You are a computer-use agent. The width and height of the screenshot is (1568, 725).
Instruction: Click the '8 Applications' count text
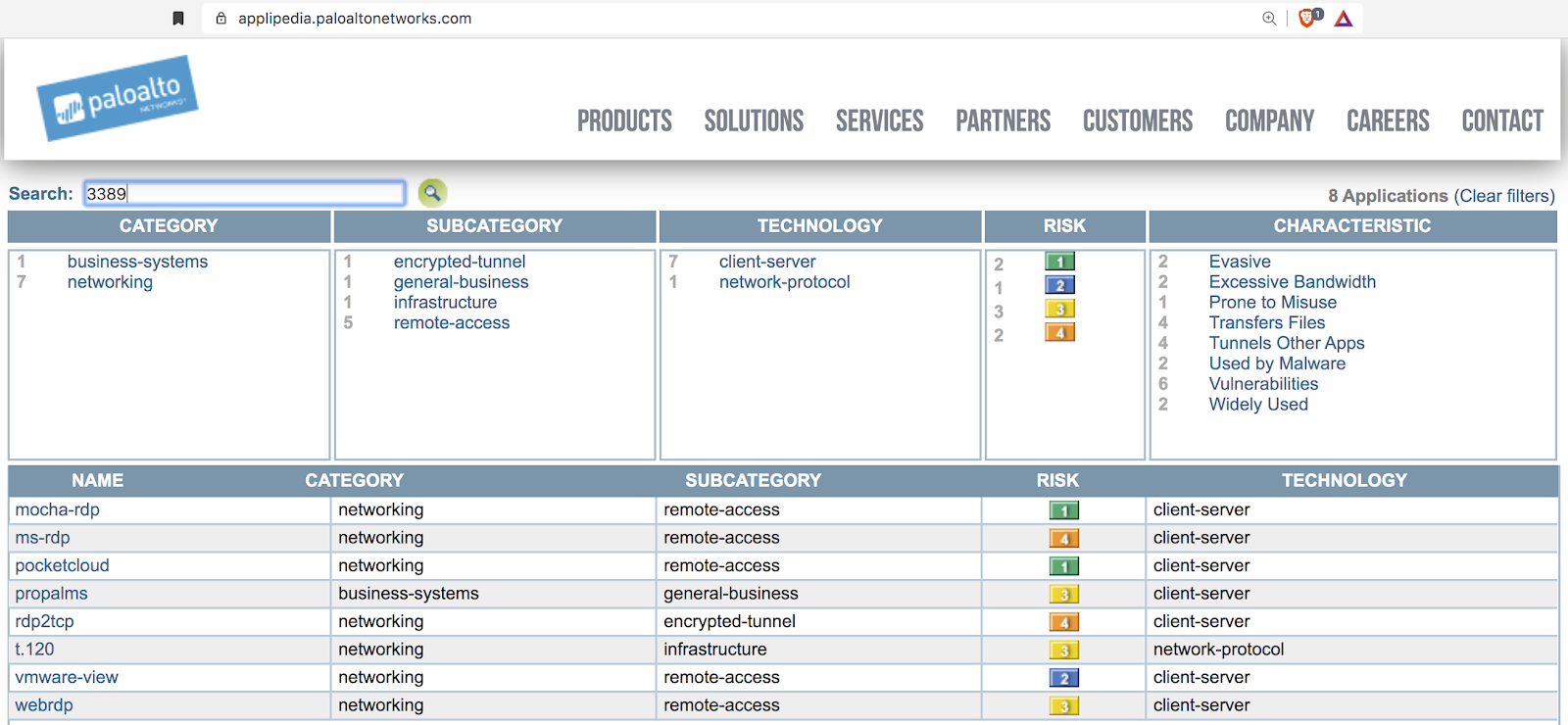[1388, 196]
